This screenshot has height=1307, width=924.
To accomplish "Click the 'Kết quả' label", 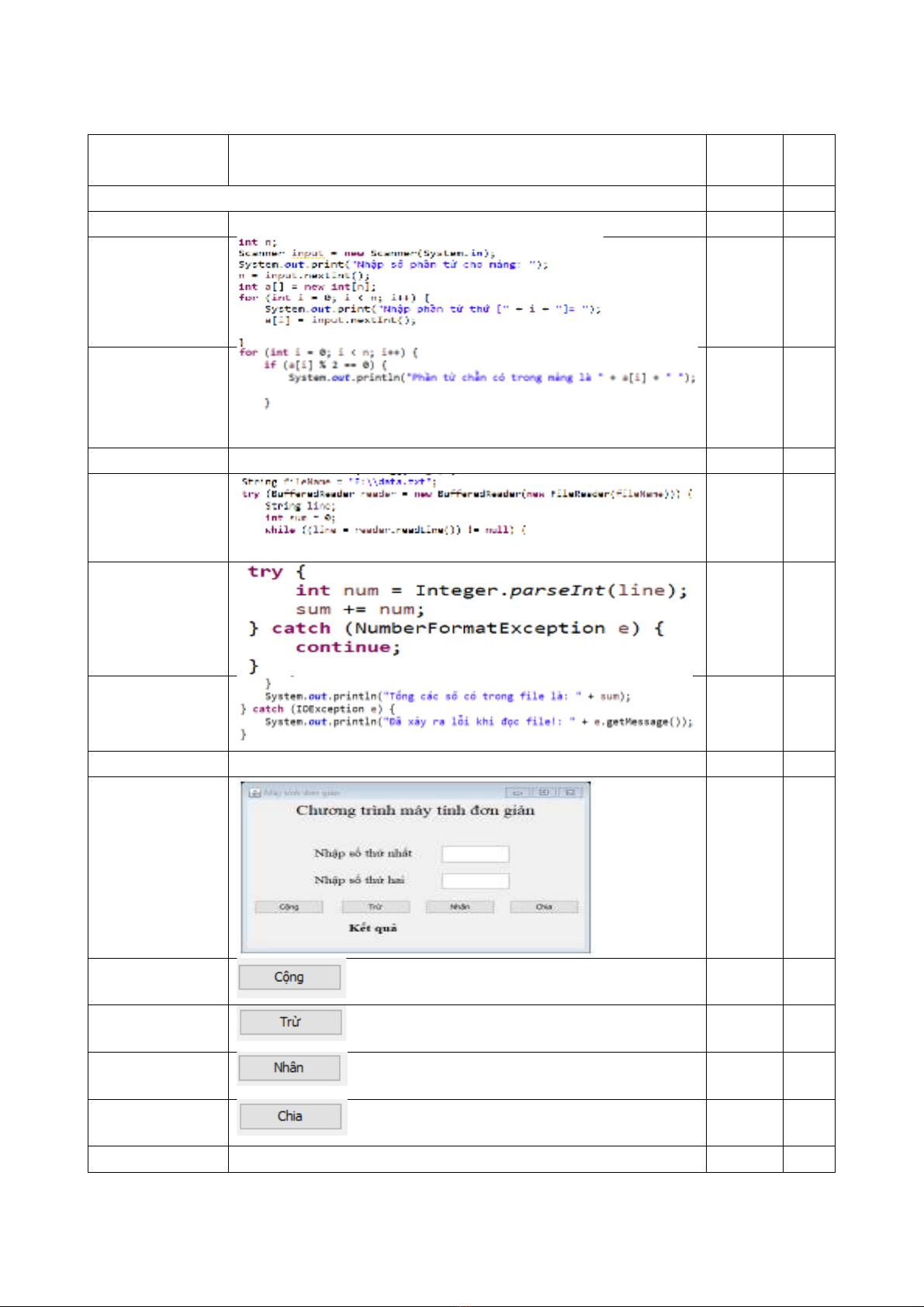I will coord(373,928).
